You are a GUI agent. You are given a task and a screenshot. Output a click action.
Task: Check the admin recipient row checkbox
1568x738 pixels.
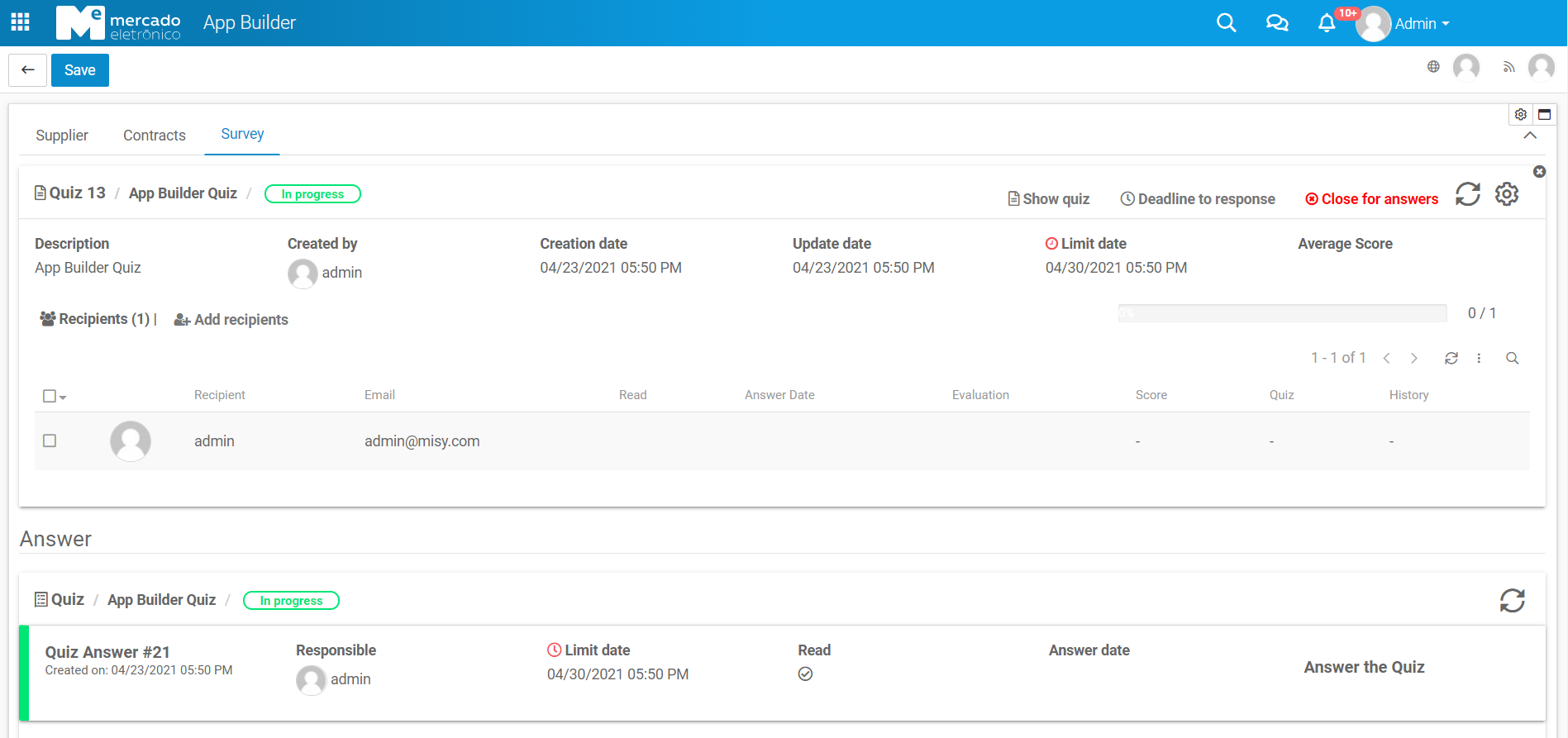click(x=50, y=441)
